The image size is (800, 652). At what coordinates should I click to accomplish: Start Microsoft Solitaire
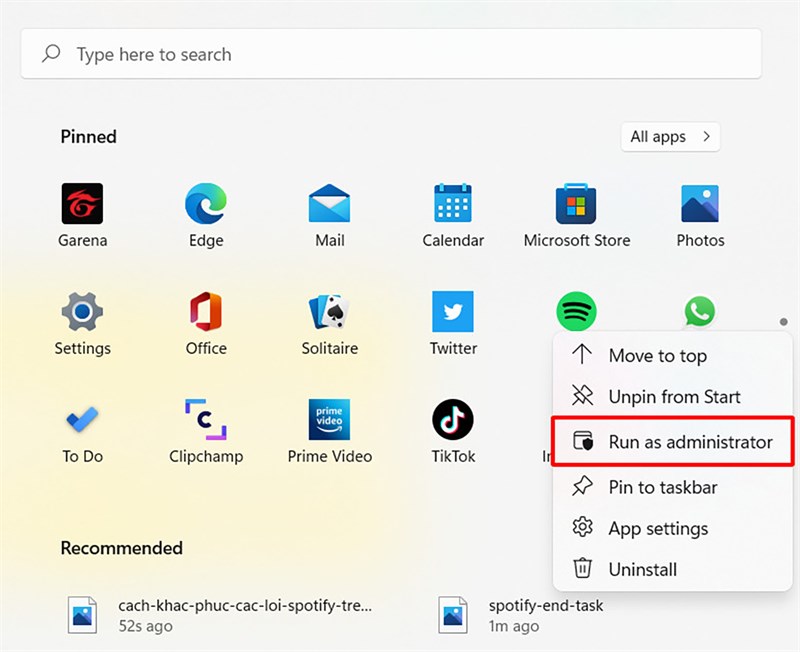point(329,313)
